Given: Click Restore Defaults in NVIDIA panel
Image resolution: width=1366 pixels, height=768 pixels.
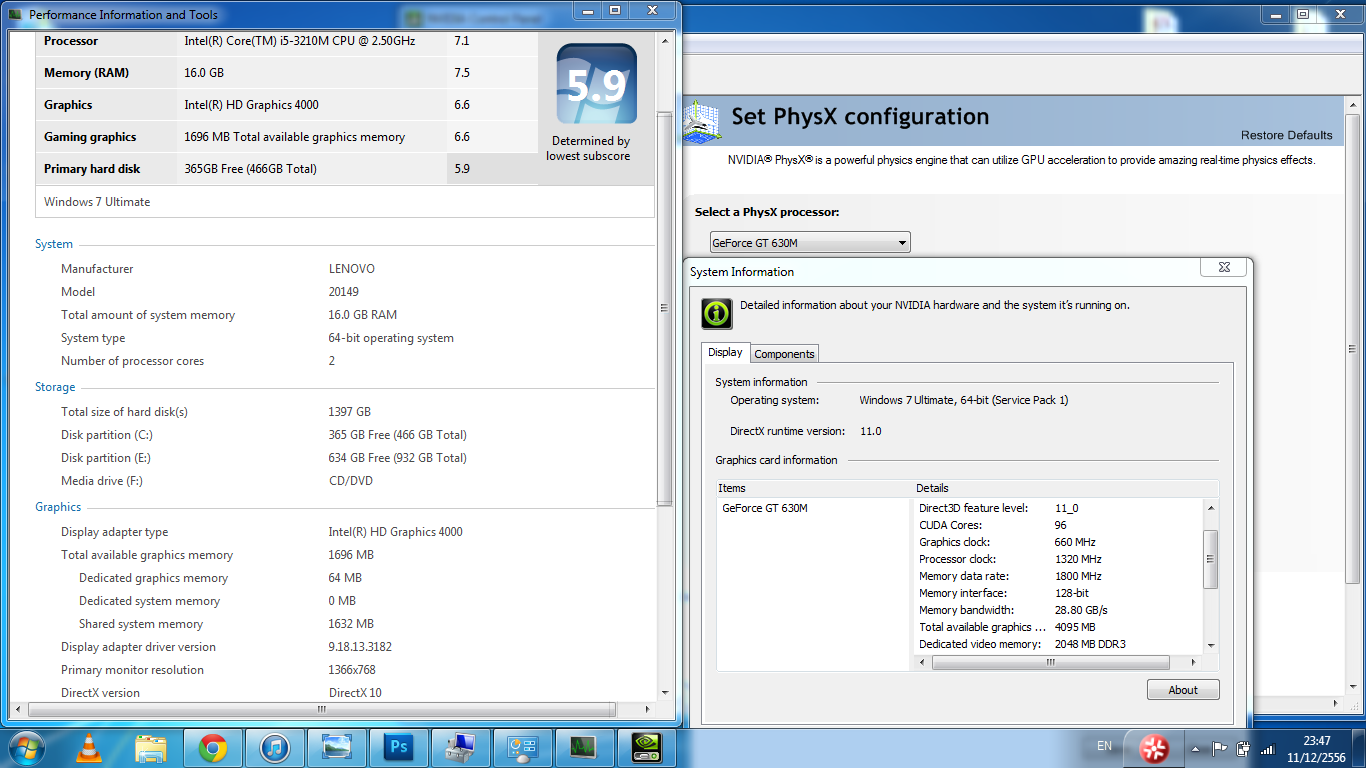Looking at the screenshot, I should tap(1286, 135).
